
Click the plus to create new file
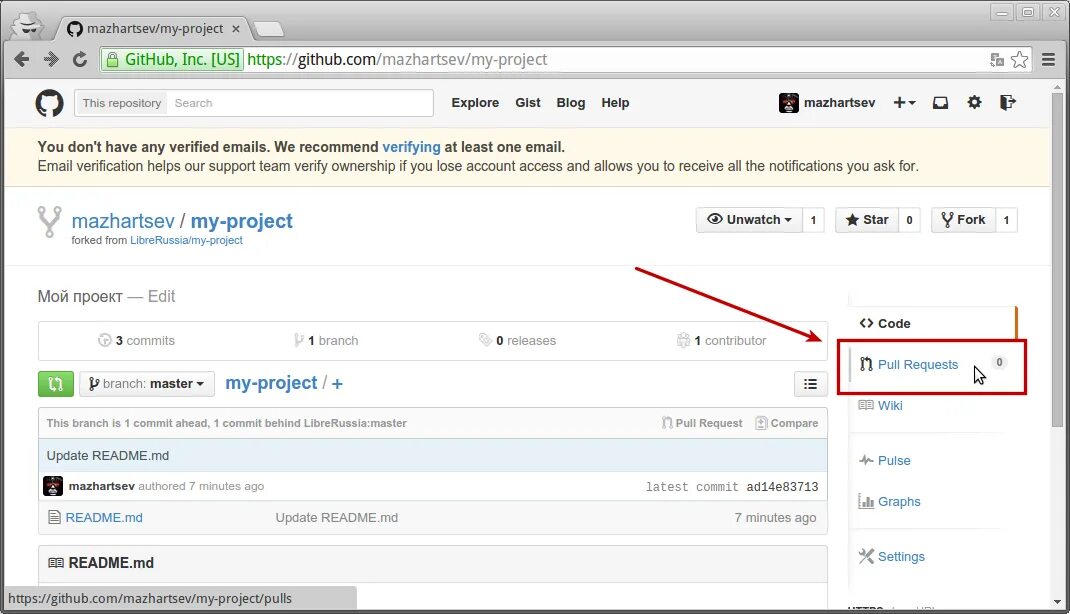(x=337, y=384)
